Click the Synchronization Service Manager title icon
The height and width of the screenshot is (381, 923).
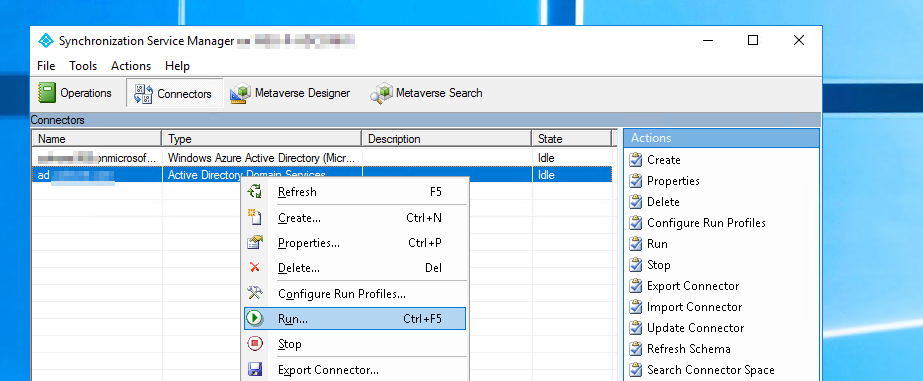(x=45, y=41)
